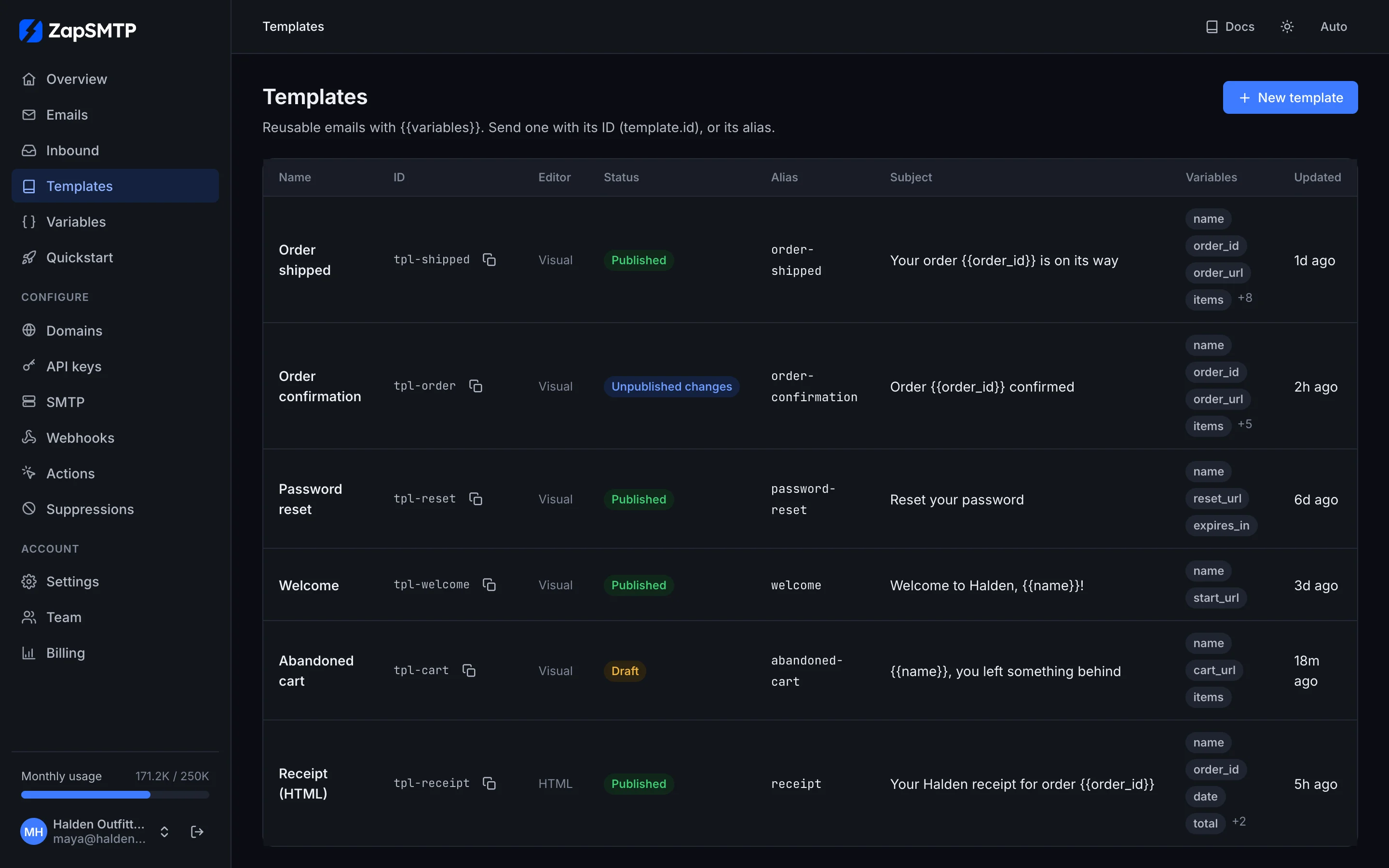
Task: Open the Password reset template
Action: pyautogui.click(x=310, y=499)
